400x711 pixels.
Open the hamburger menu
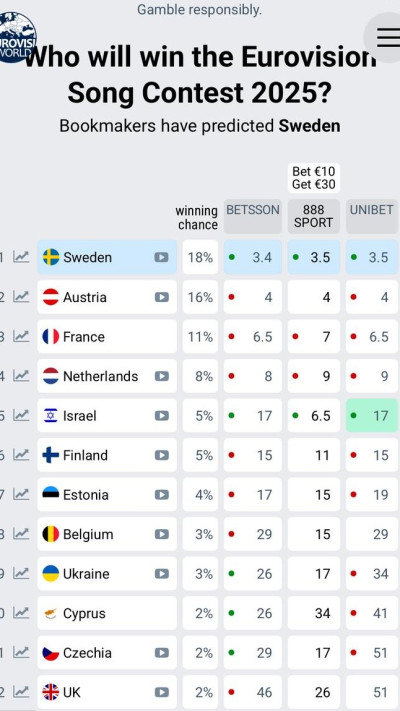click(x=385, y=37)
